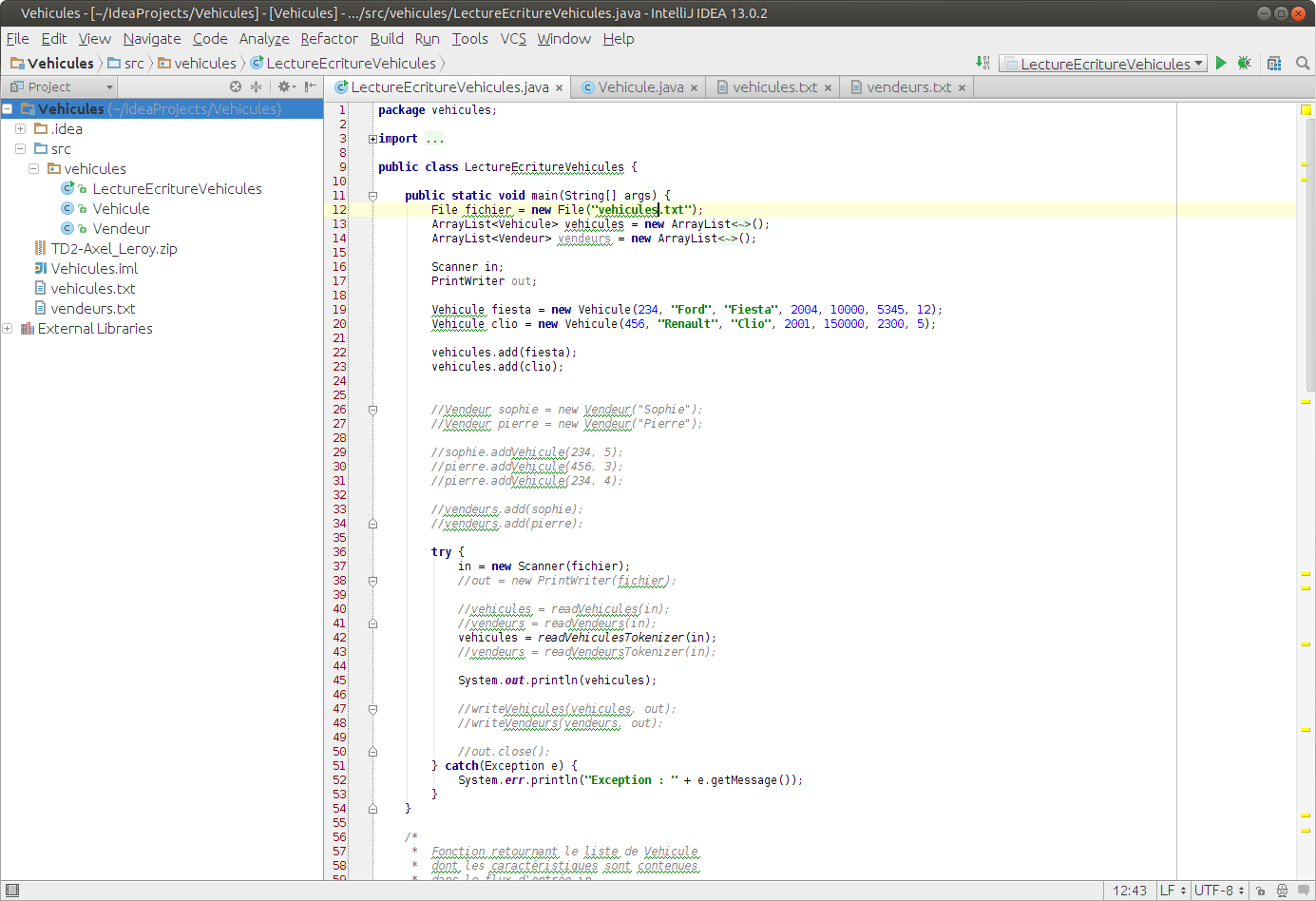Screen dimensions: 1316x901
Task: Select TD2-Axel_Leroy.zip archive in tree
Action: pyautogui.click(x=114, y=248)
